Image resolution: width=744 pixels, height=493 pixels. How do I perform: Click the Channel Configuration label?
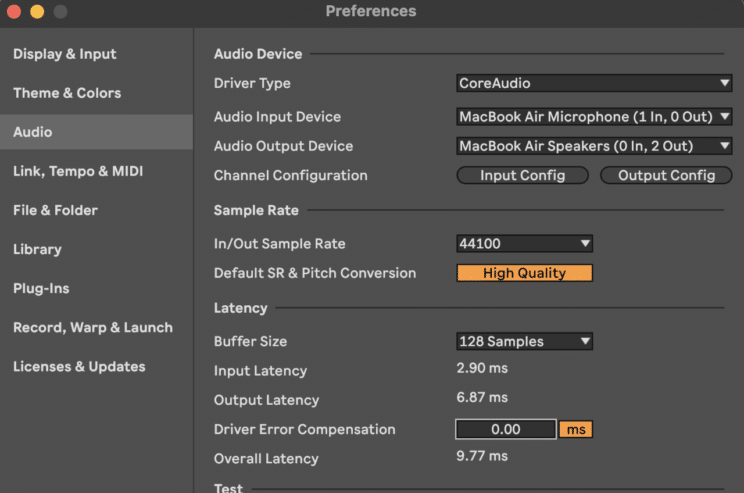tap(290, 176)
